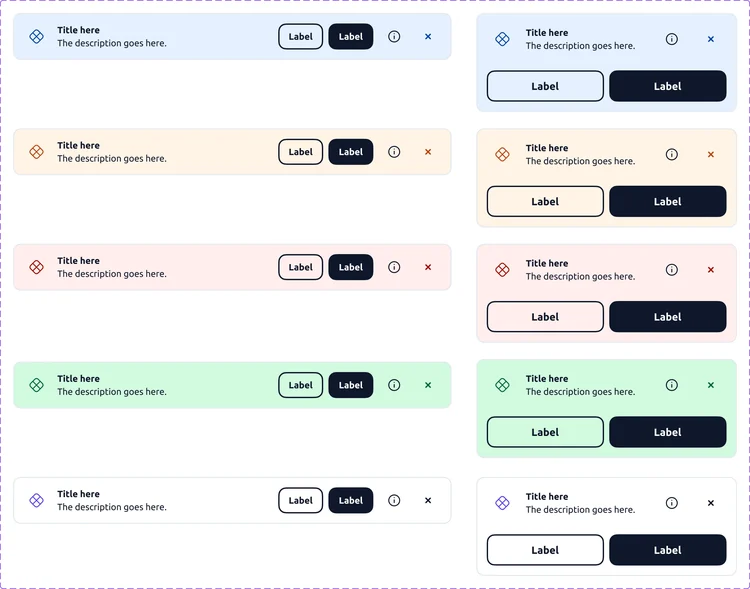Click the dark Label button in the wide red banner
Screen dimensions: 750x589
click(351, 267)
